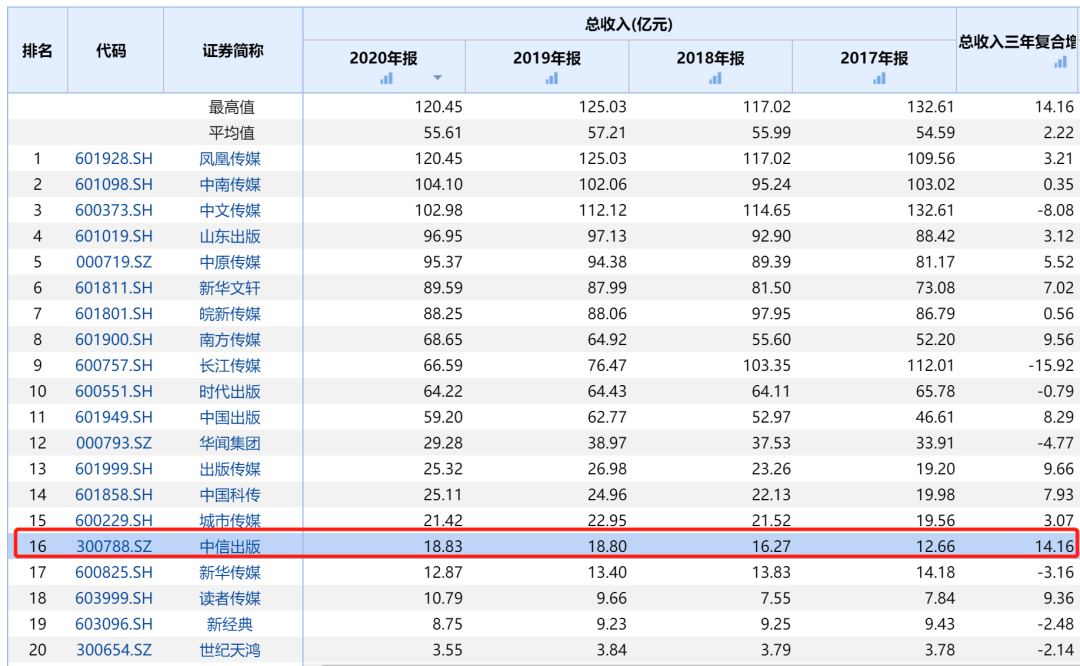The width and height of the screenshot is (1080, 666).
Task: Open stock code 000793.SZ link
Action: 114,443
